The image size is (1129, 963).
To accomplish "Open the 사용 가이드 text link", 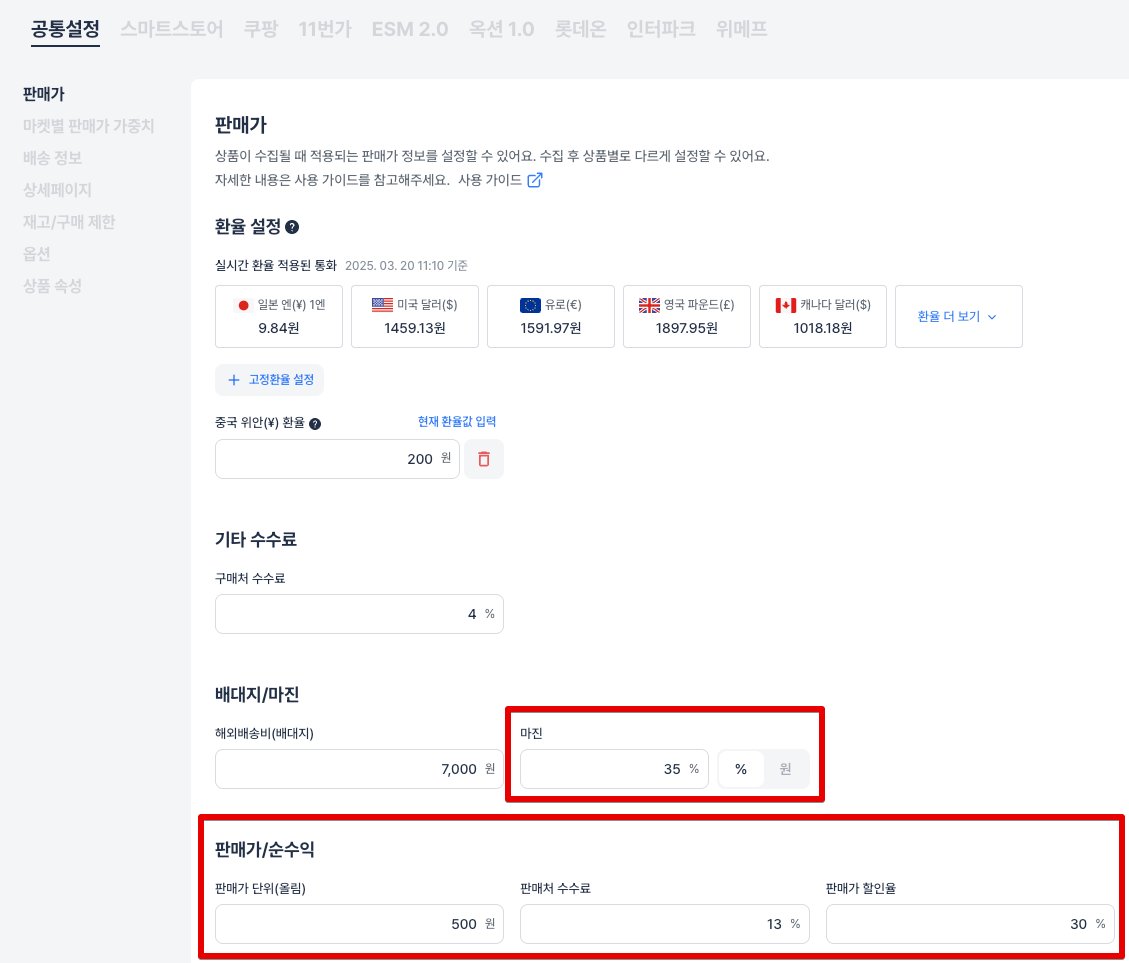I will [x=490, y=180].
